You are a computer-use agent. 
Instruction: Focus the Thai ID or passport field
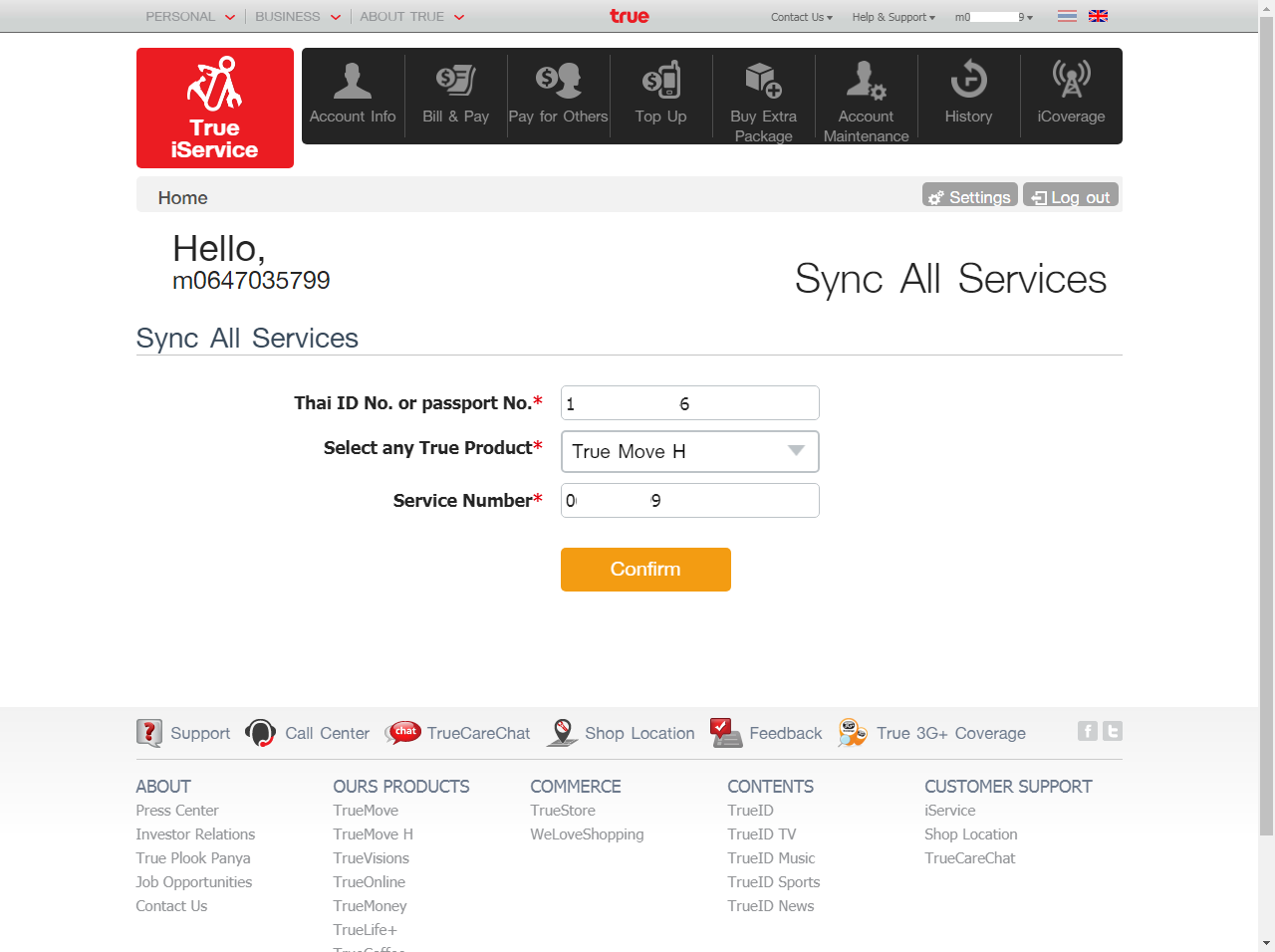[x=690, y=403]
